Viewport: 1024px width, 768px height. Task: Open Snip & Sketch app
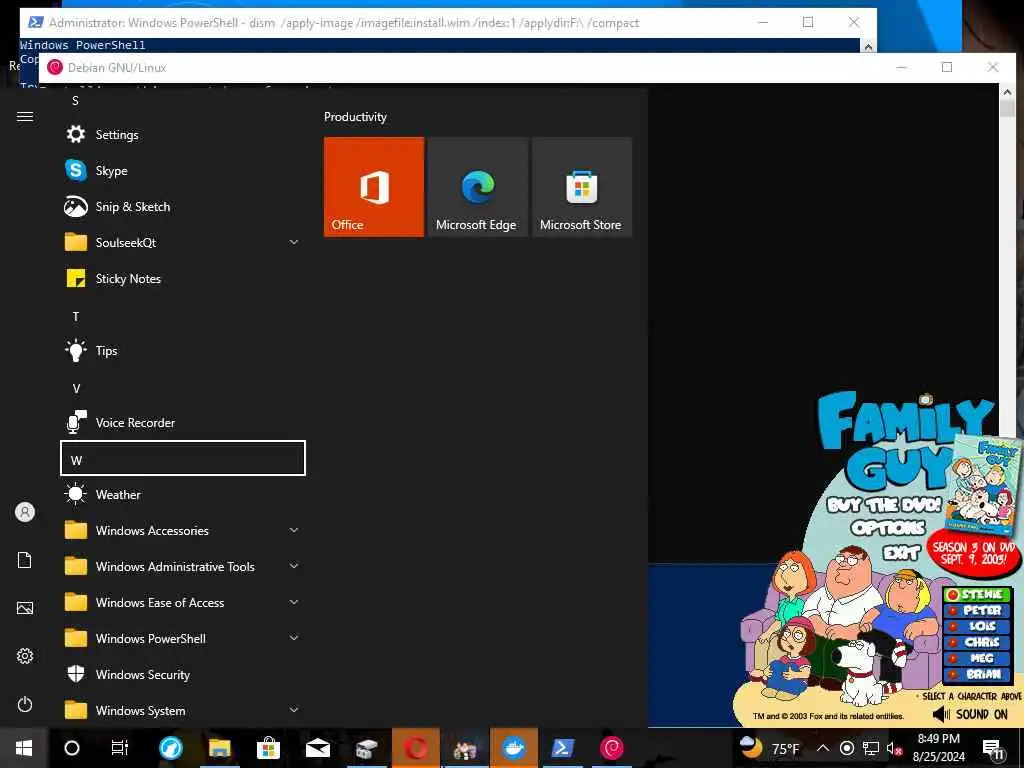(183, 206)
